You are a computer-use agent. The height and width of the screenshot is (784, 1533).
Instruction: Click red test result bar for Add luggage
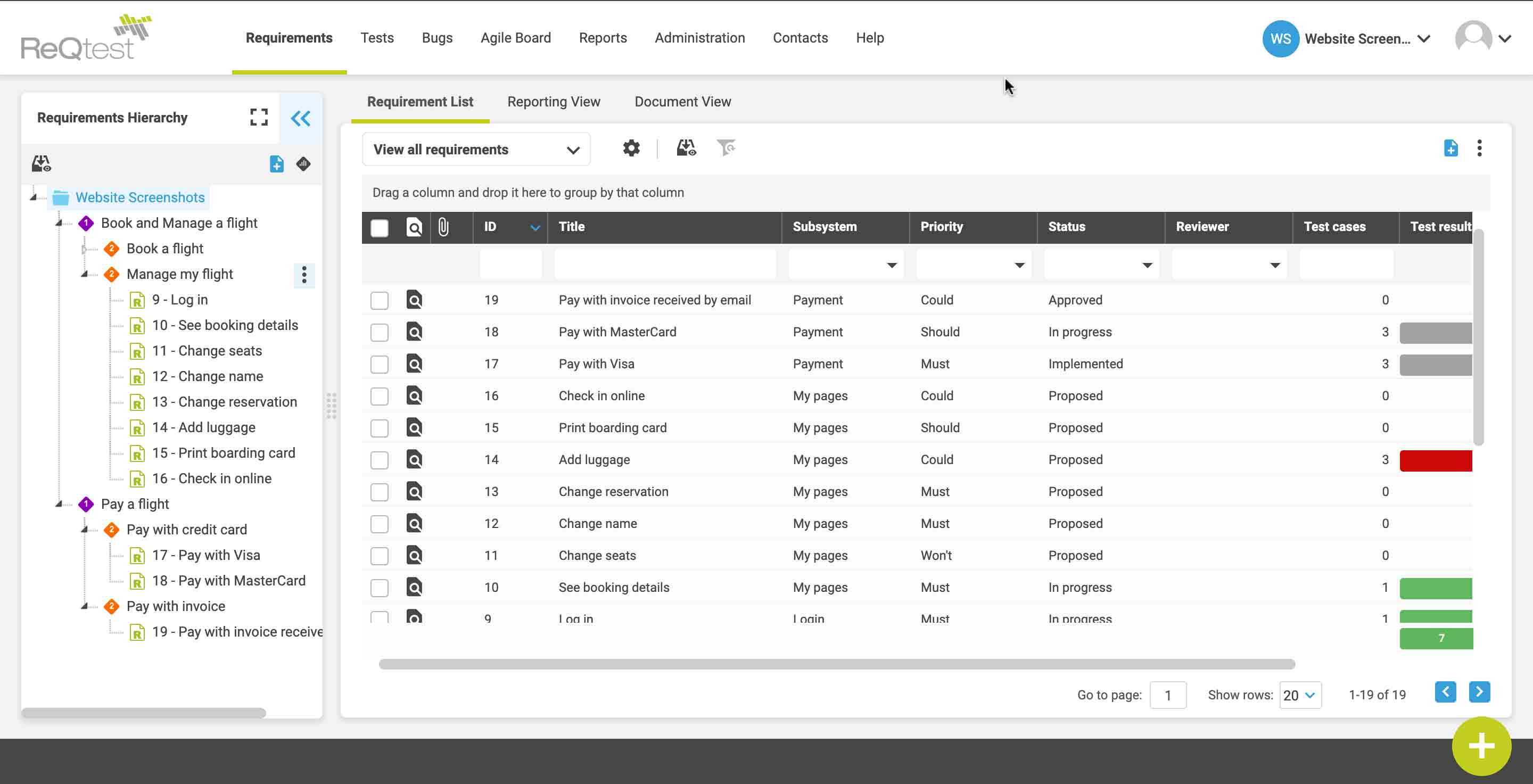pos(1436,461)
